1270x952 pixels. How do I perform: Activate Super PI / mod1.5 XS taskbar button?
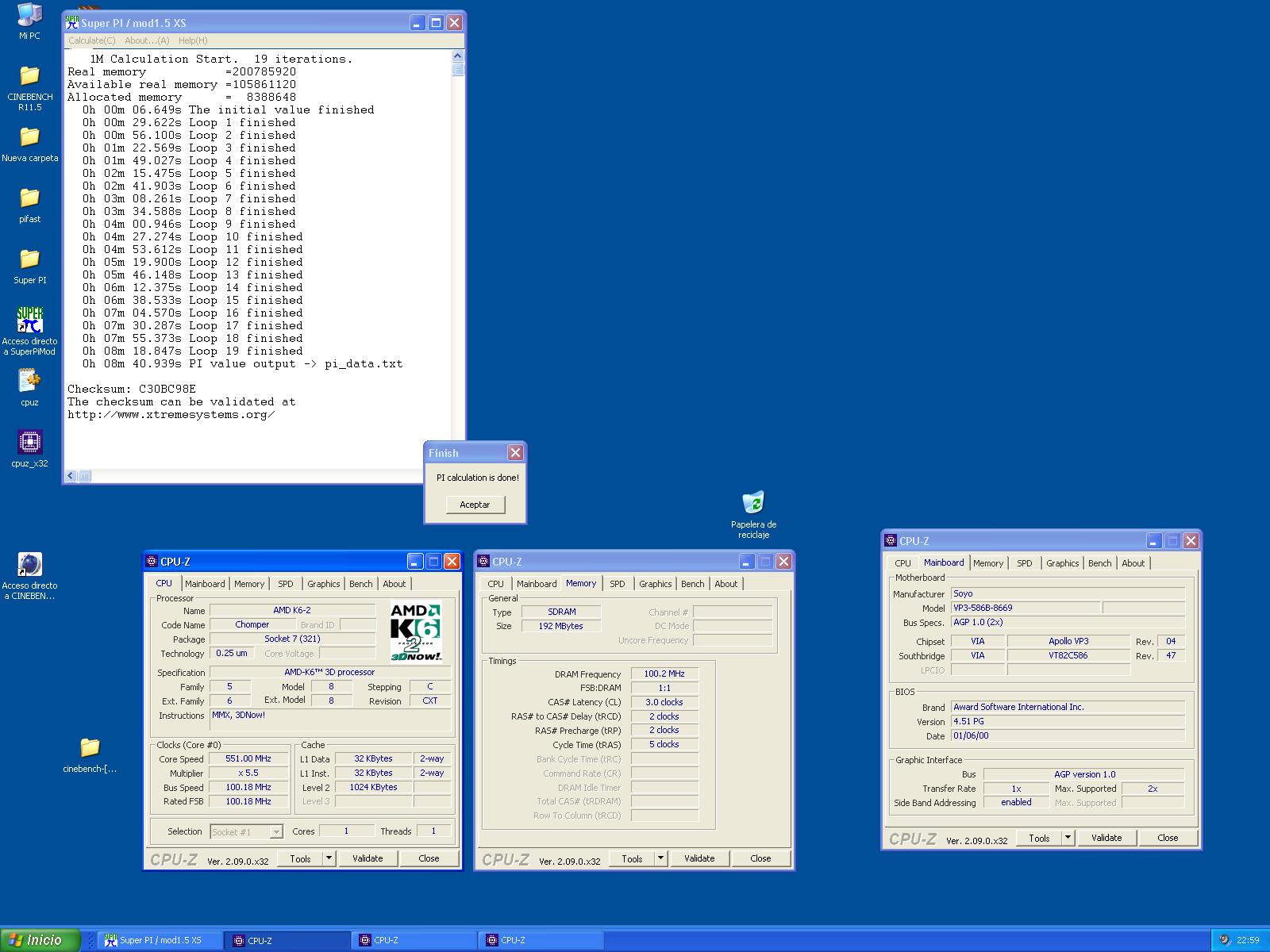click(160, 940)
